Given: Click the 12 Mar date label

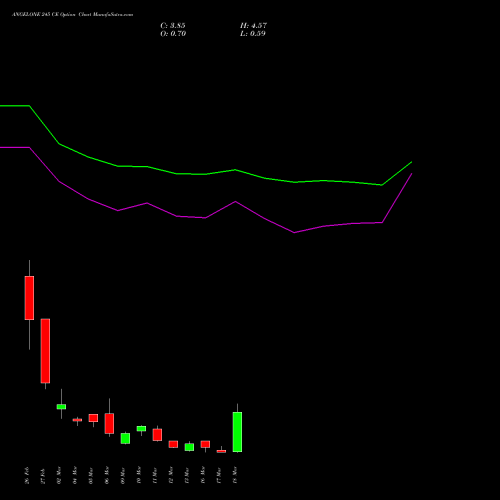Looking at the screenshot, I should click(171, 476).
